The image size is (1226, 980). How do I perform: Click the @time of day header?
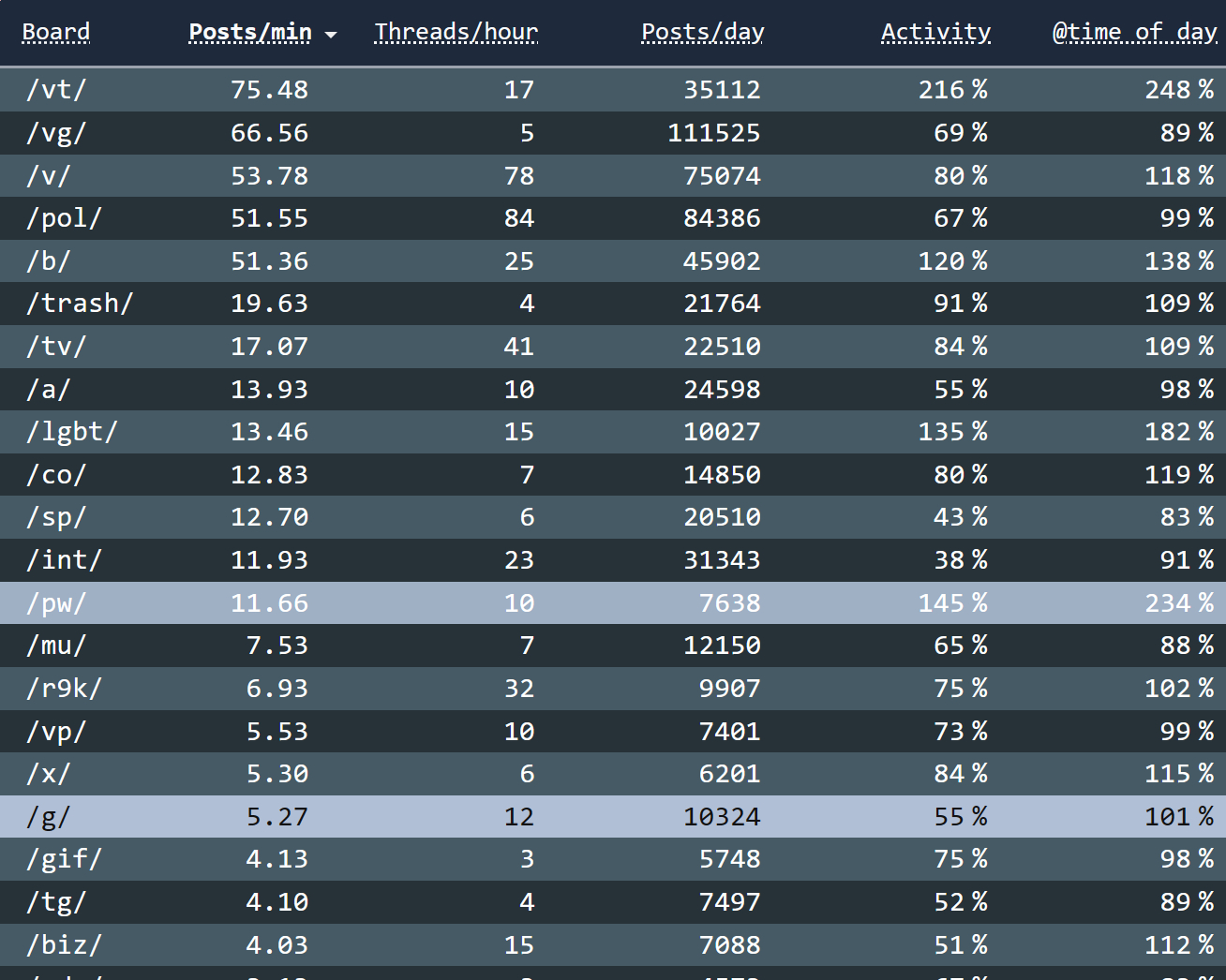click(x=1134, y=33)
